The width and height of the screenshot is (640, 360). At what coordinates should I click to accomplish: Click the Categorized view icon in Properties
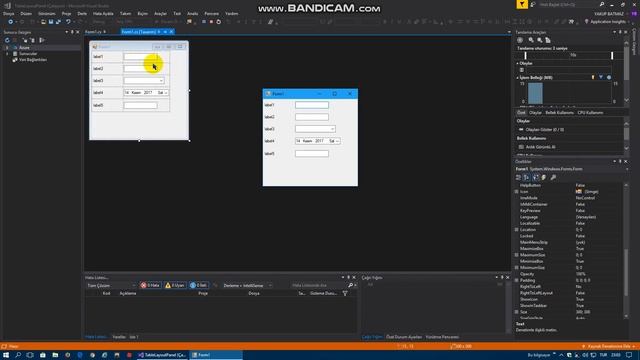click(x=518, y=177)
